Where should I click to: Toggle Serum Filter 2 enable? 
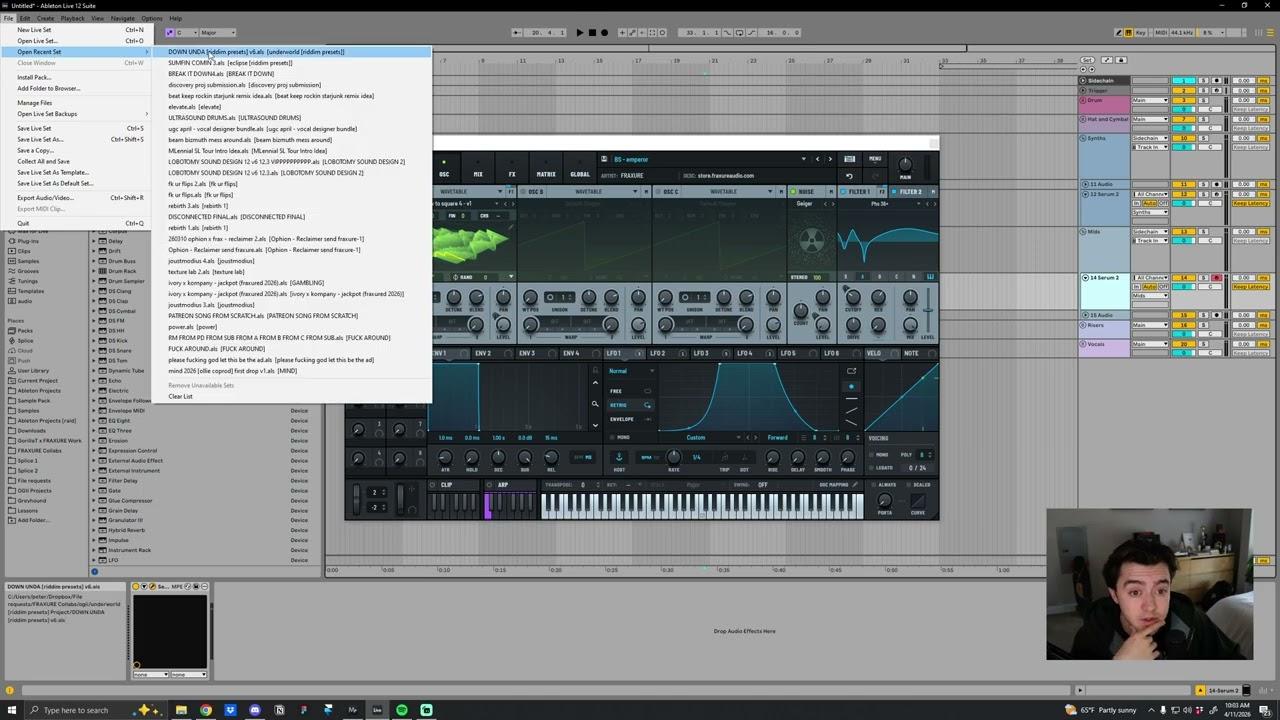895,192
